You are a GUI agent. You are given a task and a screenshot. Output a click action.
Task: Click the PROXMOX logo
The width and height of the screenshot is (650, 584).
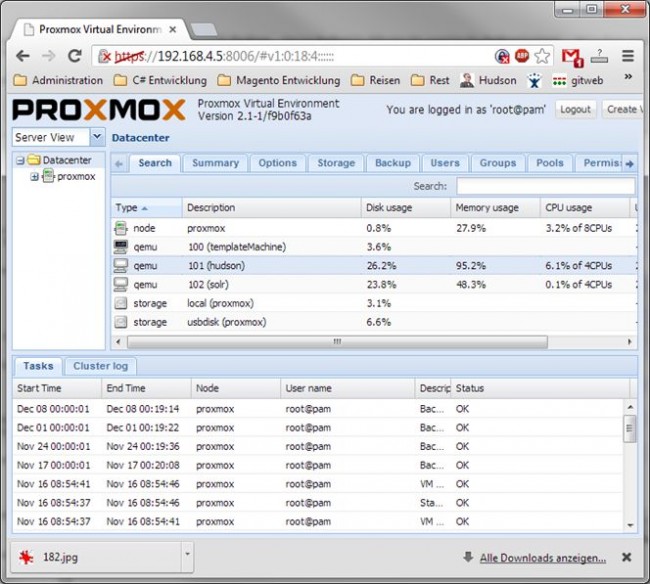99,110
